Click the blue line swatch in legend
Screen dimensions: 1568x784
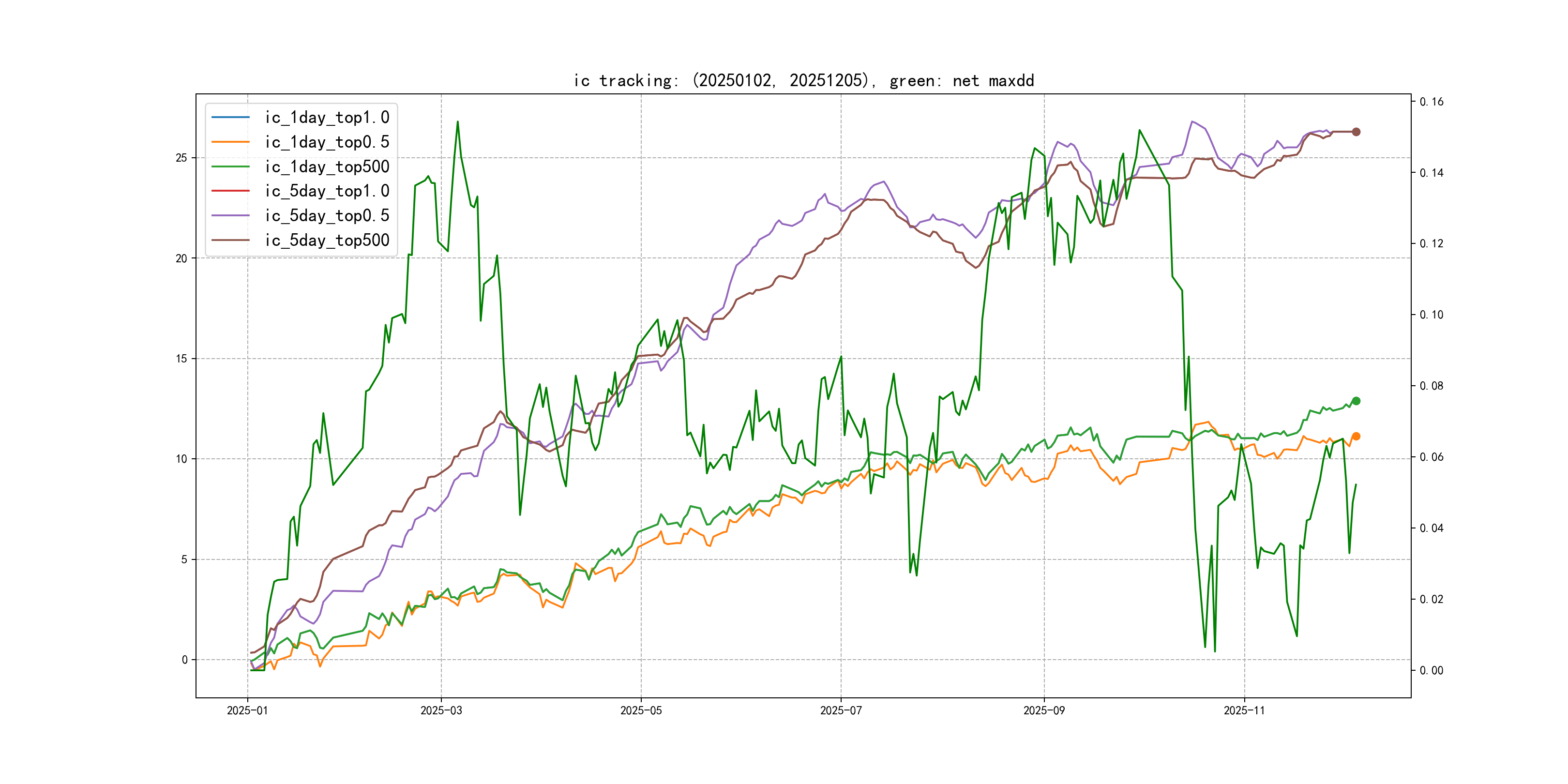[x=231, y=117]
